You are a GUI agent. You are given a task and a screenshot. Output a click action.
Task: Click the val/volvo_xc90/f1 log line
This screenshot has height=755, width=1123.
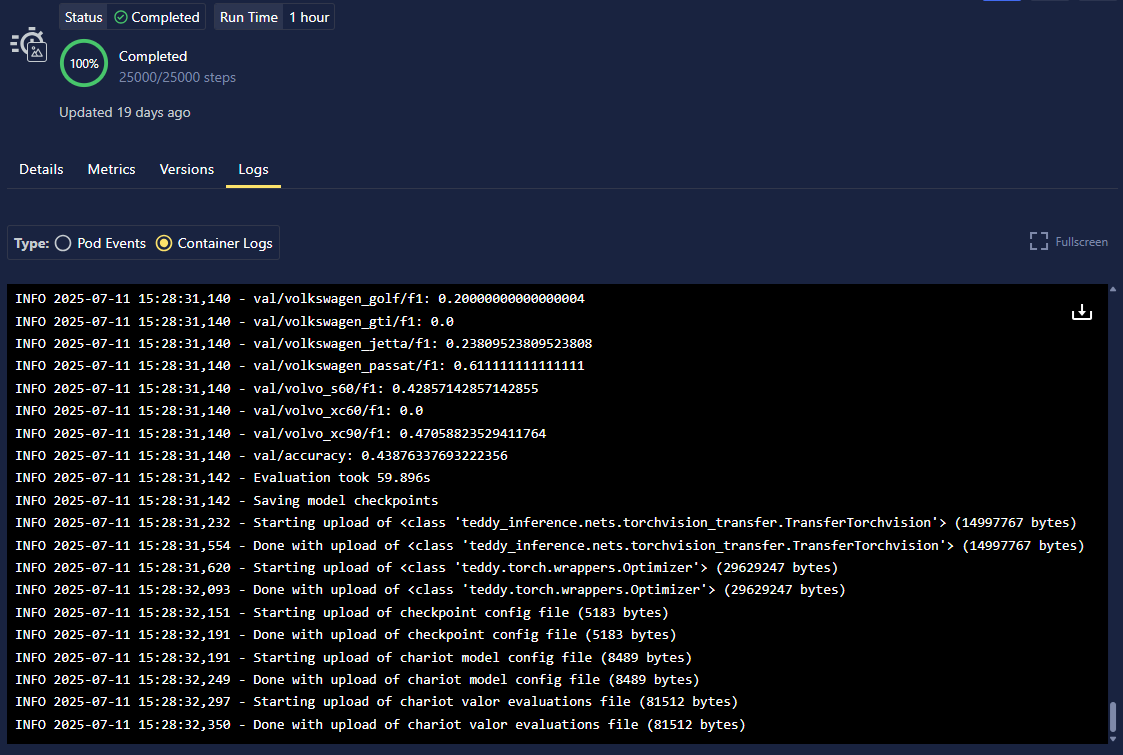pos(281,433)
